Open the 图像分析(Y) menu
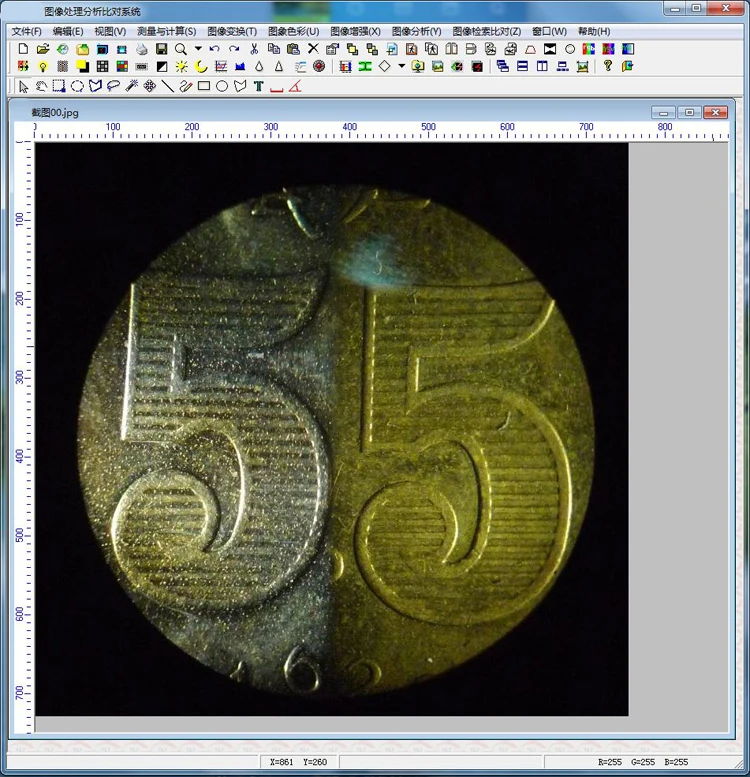The image size is (750, 777). pos(416,32)
